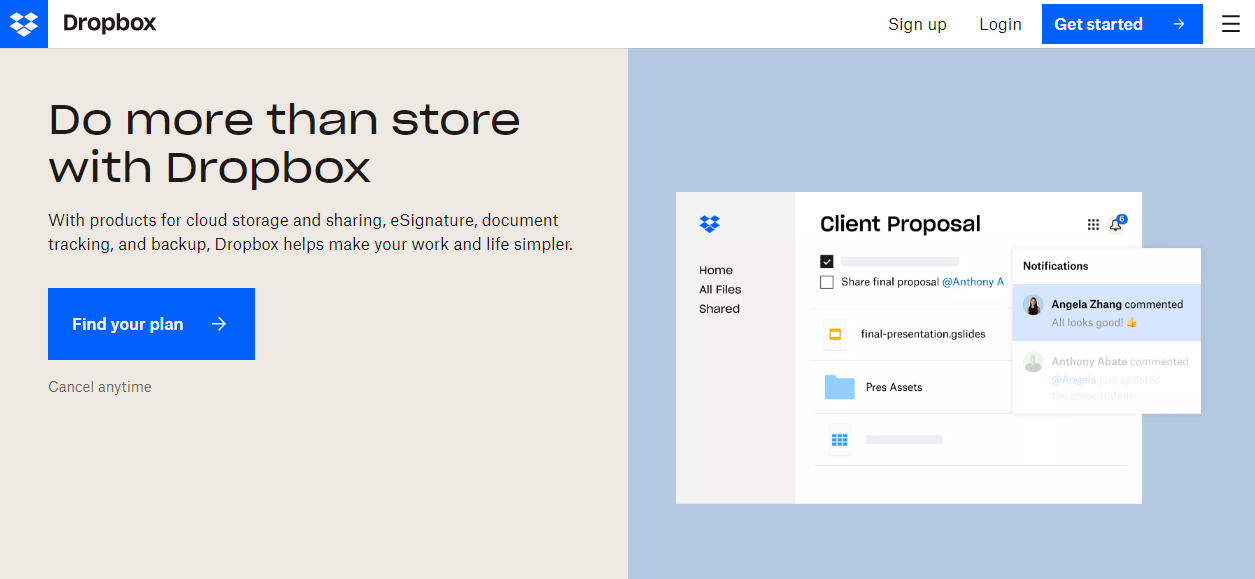Click the Dropbox wordmark in header
Screen dimensions: 1255x579
[x=109, y=23]
